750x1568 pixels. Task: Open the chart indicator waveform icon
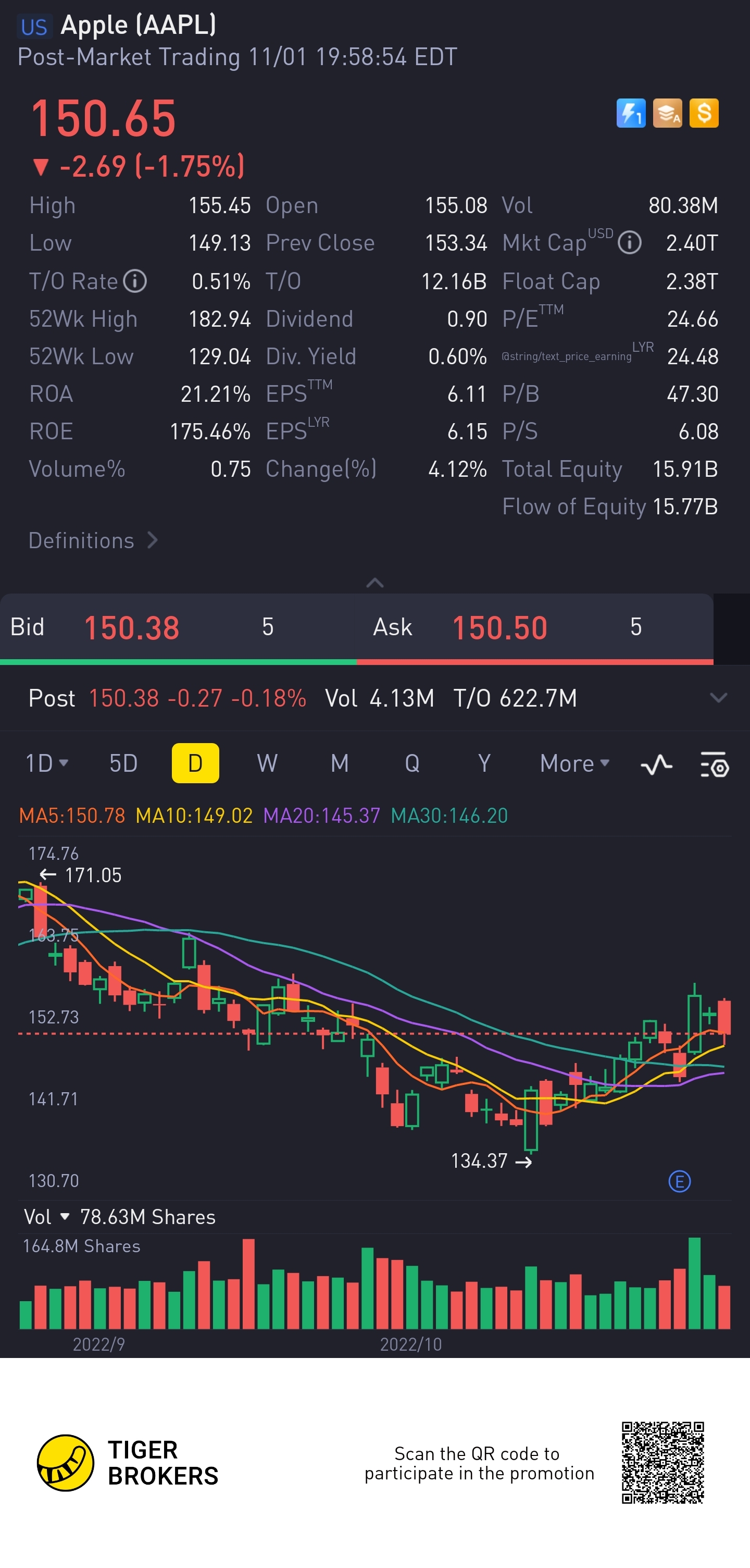(x=656, y=764)
